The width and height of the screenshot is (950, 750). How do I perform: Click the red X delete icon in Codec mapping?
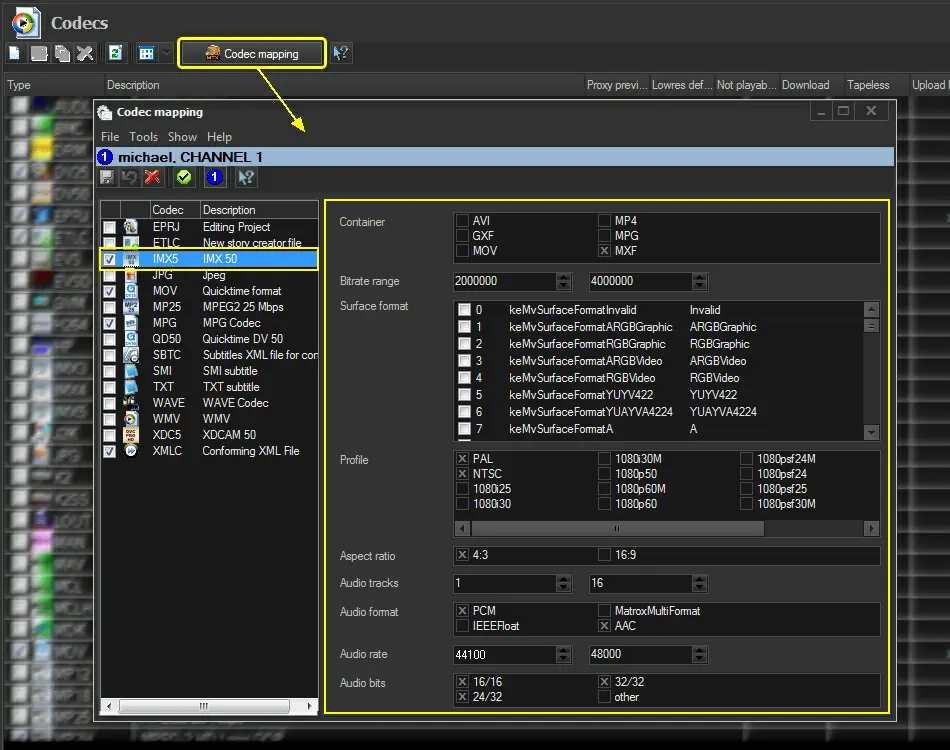(x=152, y=177)
